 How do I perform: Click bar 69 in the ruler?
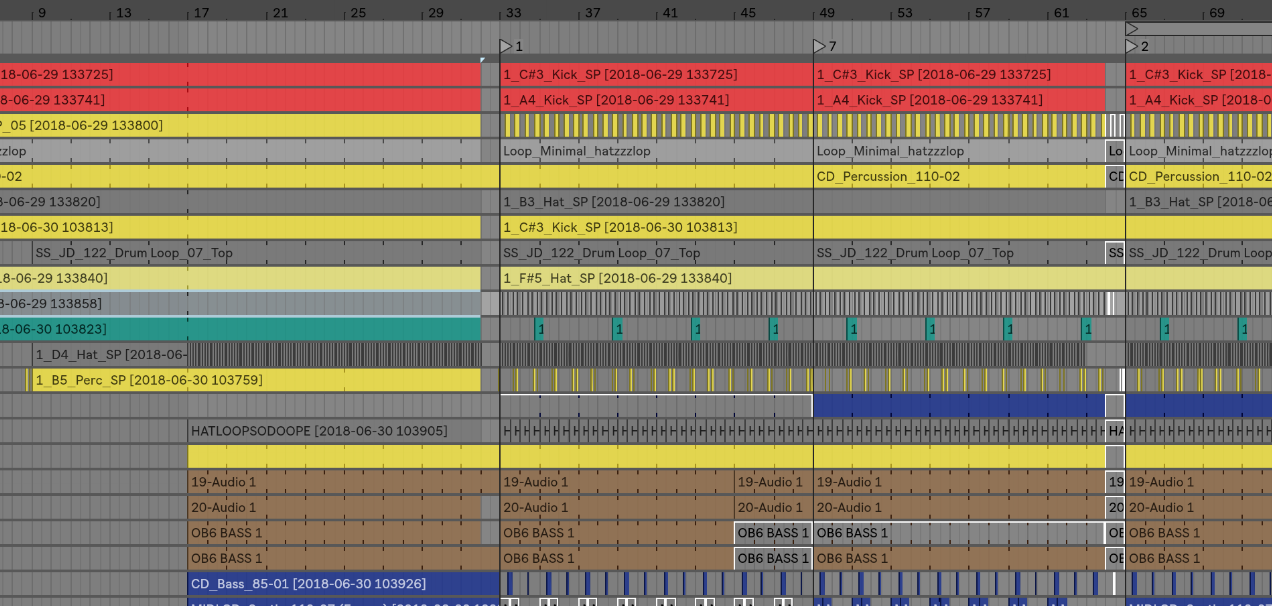1217,13
